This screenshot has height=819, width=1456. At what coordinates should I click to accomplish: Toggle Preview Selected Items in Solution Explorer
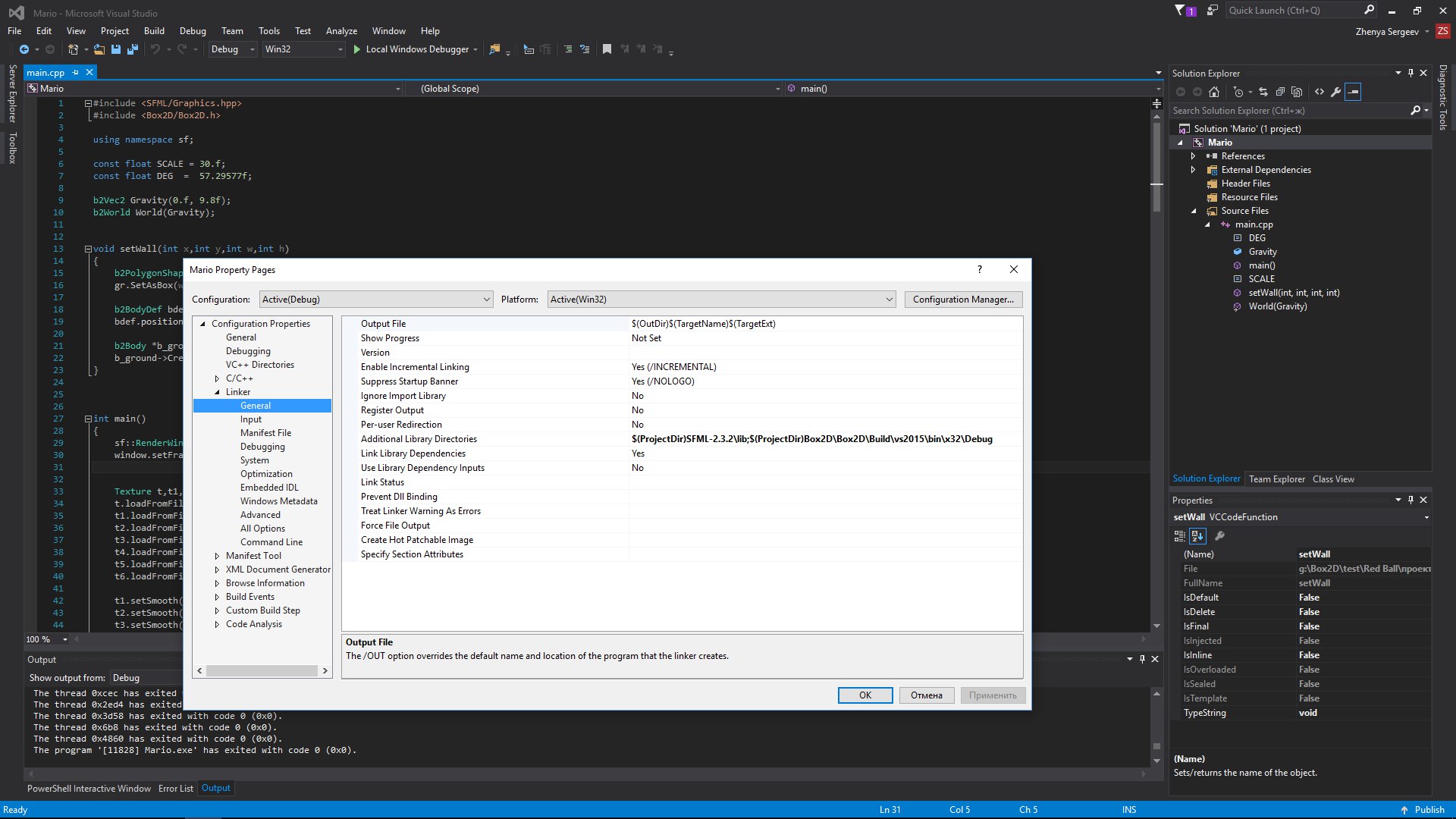[x=1354, y=92]
